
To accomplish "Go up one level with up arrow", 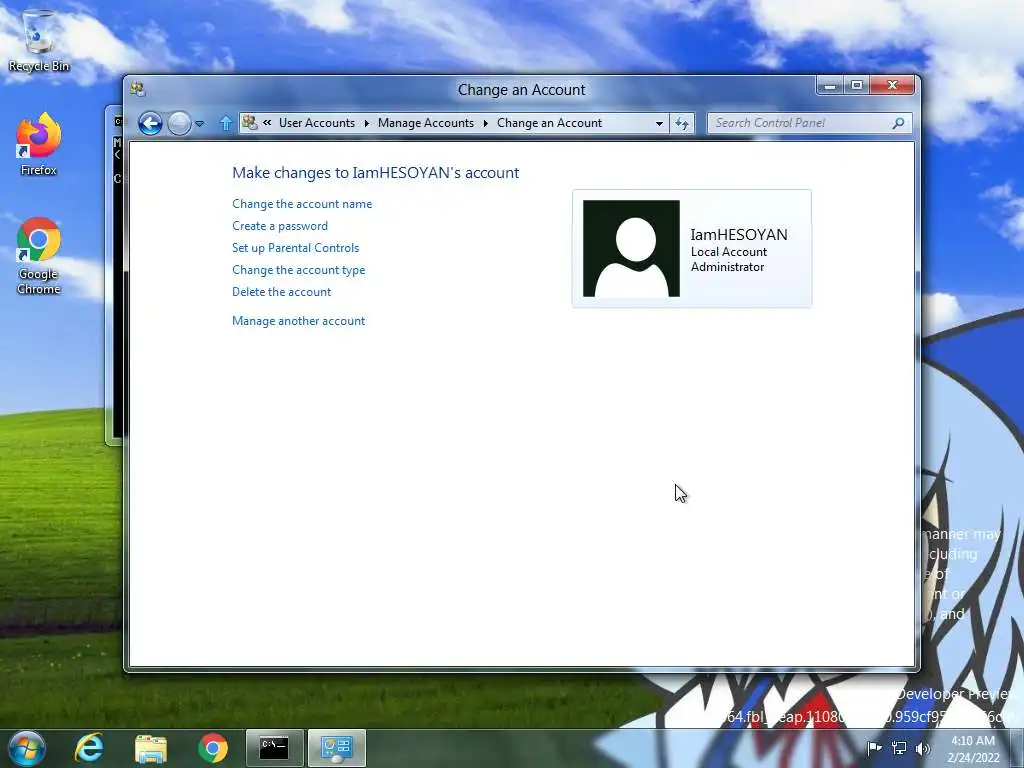I will pos(226,123).
